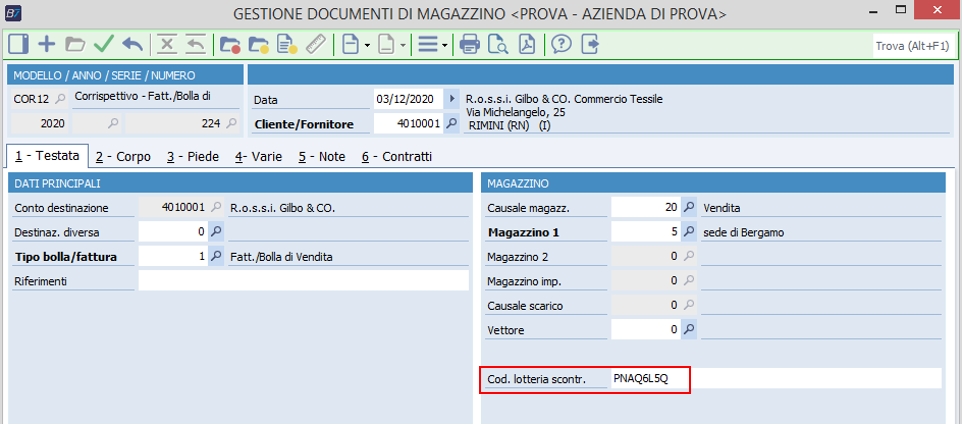Open lookup for Magazzino 1
This screenshot has width=962, height=425.
click(x=689, y=232)
